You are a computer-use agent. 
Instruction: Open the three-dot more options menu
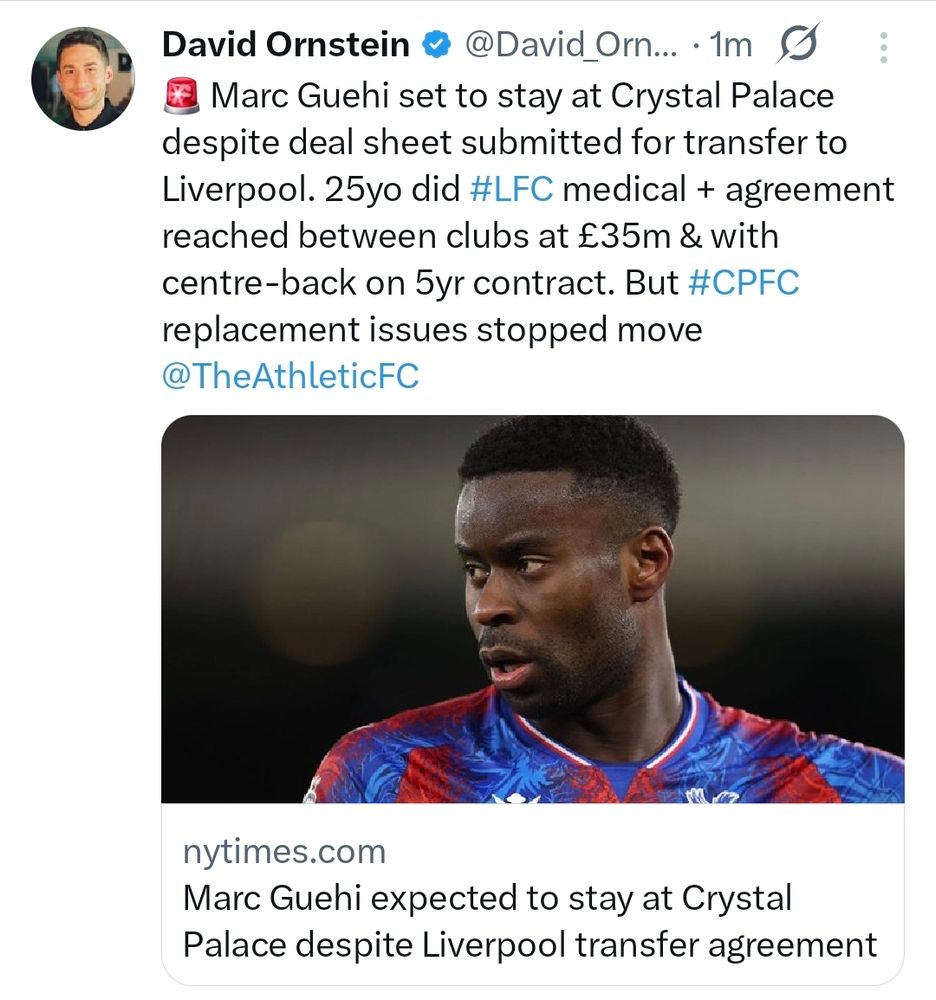point(883,47)
